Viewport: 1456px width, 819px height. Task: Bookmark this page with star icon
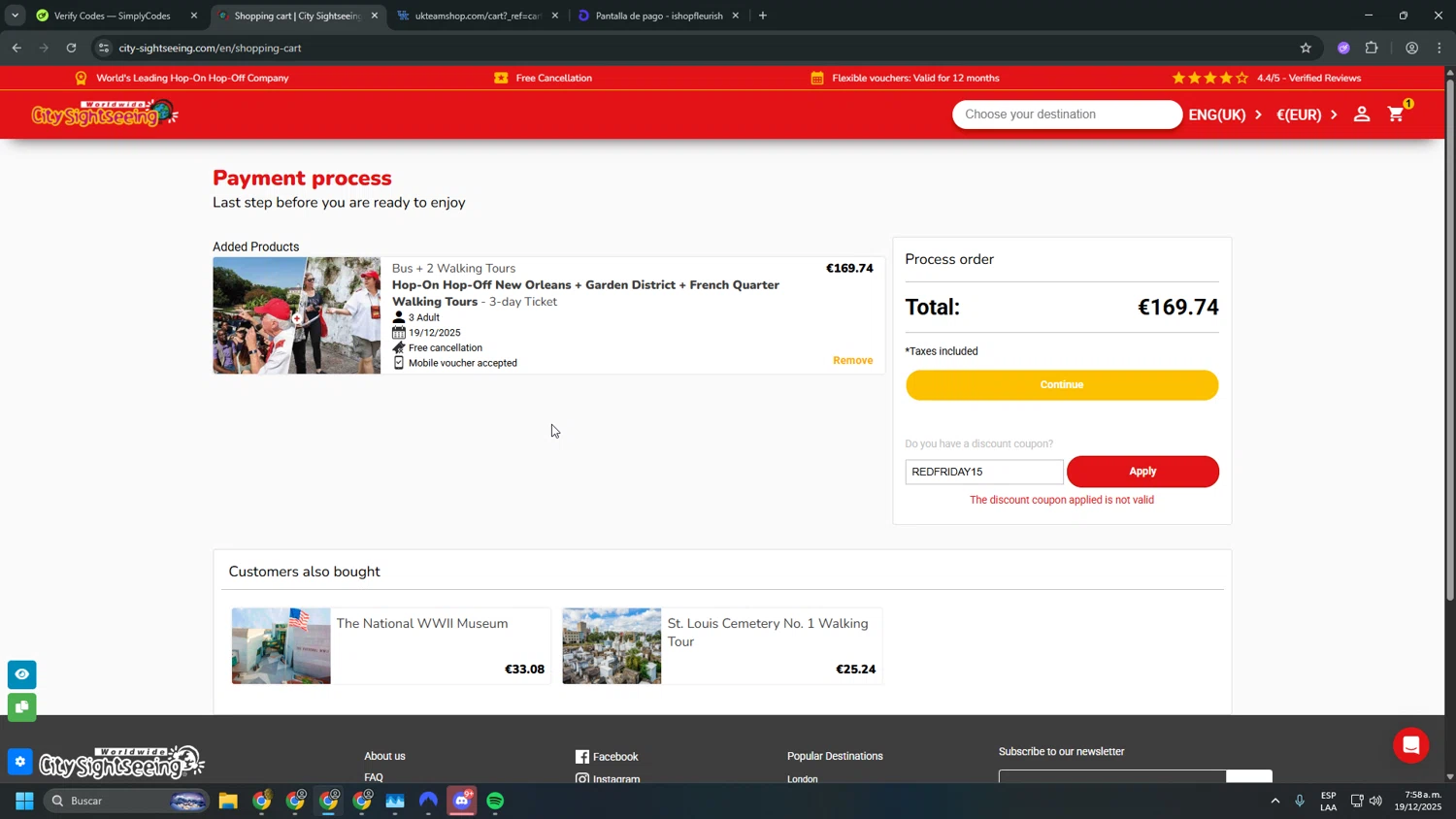(x=1306, y=48)
